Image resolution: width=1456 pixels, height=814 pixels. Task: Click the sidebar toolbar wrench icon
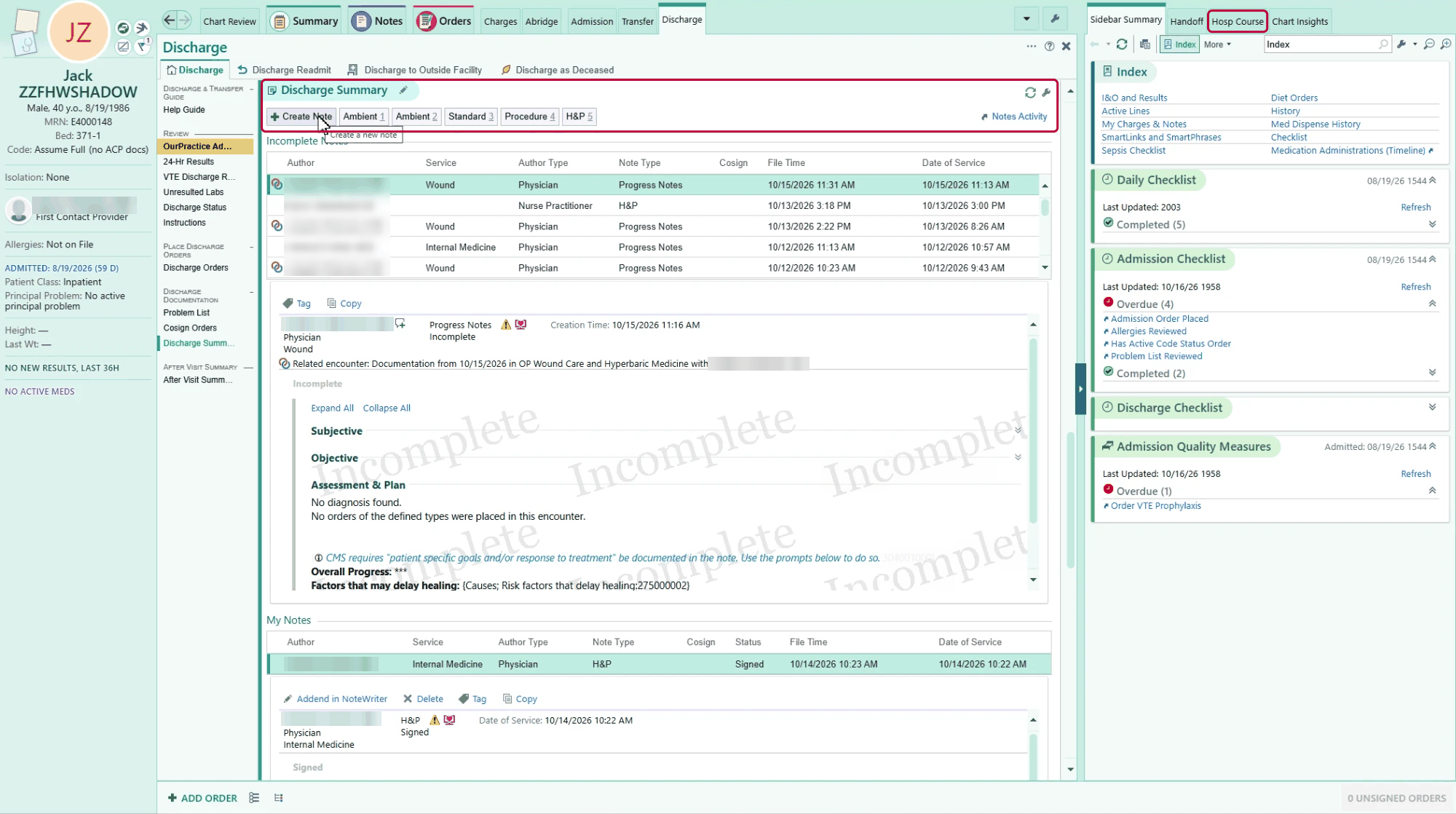click(x=1401, y=44)
